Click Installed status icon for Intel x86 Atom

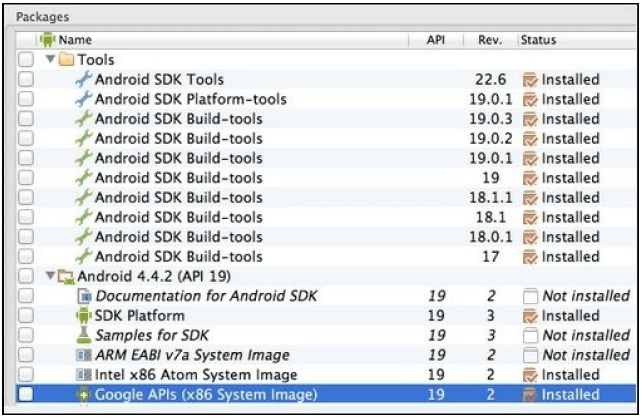(x=530, y=375)
